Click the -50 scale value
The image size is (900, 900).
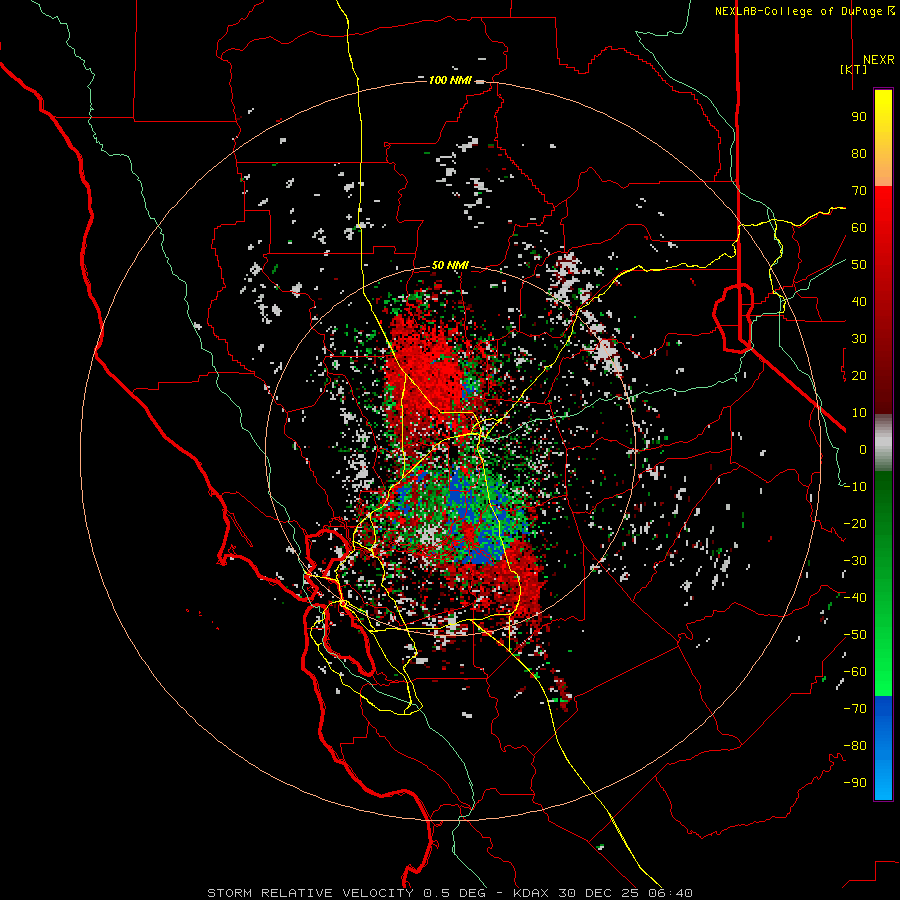pos(855,635)
